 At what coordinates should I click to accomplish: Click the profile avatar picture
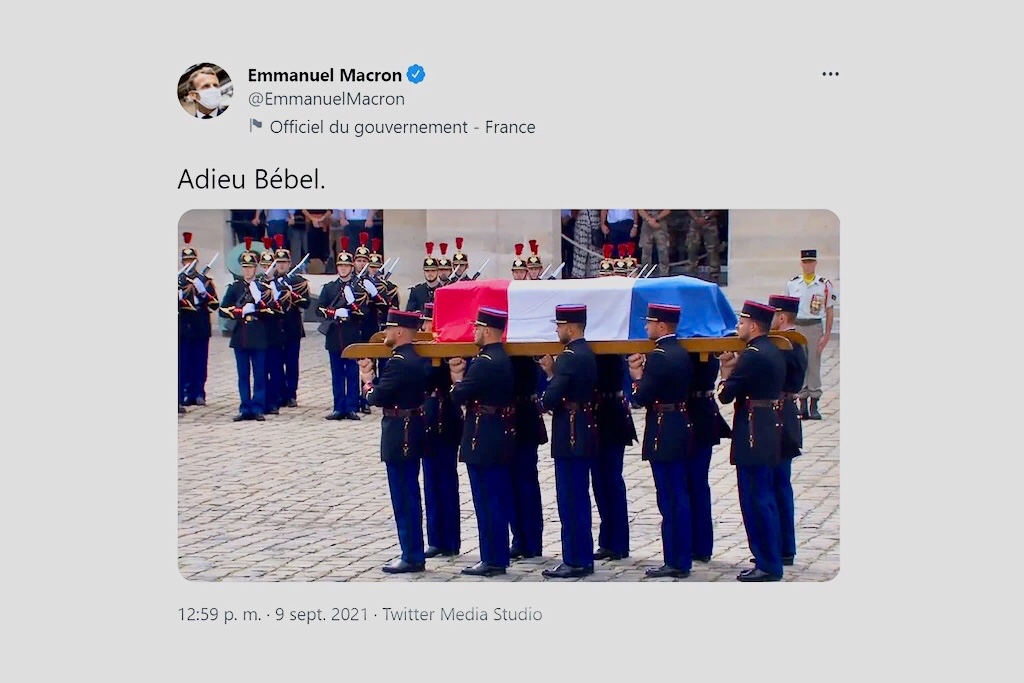coord(205,90)
